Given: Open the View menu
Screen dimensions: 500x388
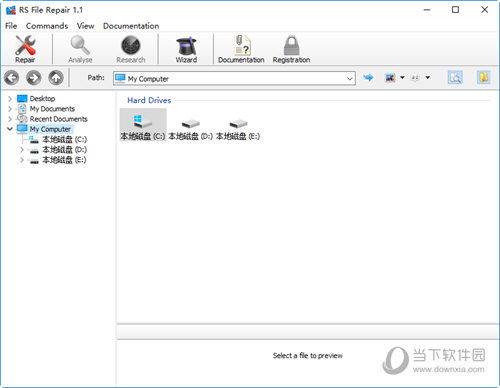Looking at the screenshot, I should click(85, 26).
